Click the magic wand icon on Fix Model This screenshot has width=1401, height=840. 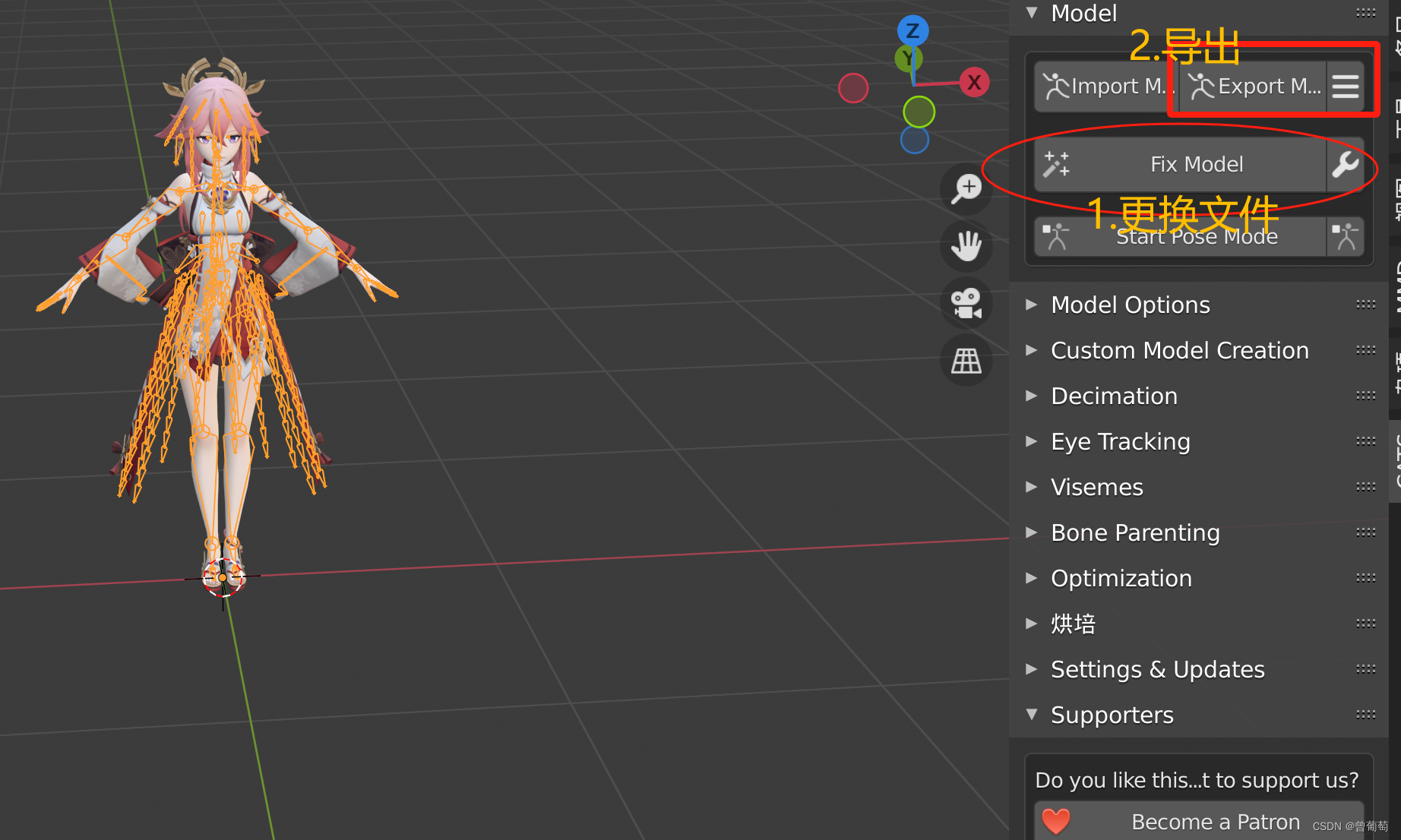pos(1056,164)
